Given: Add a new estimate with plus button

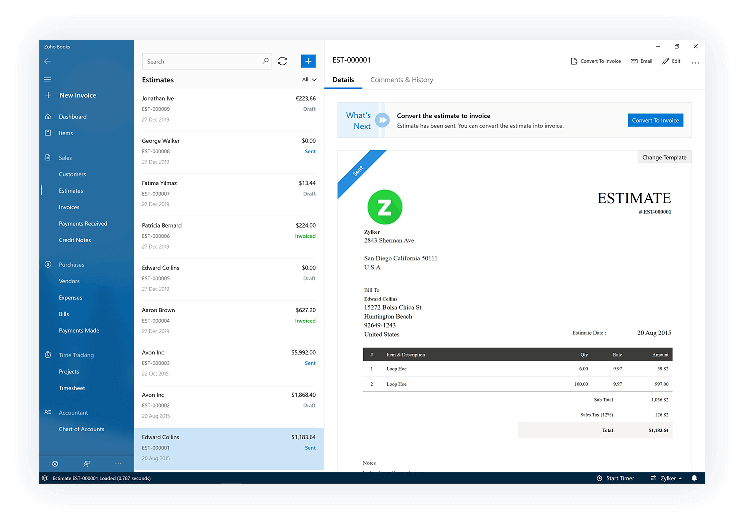Looking at the screenshot, I should click(x=308, y=61).
